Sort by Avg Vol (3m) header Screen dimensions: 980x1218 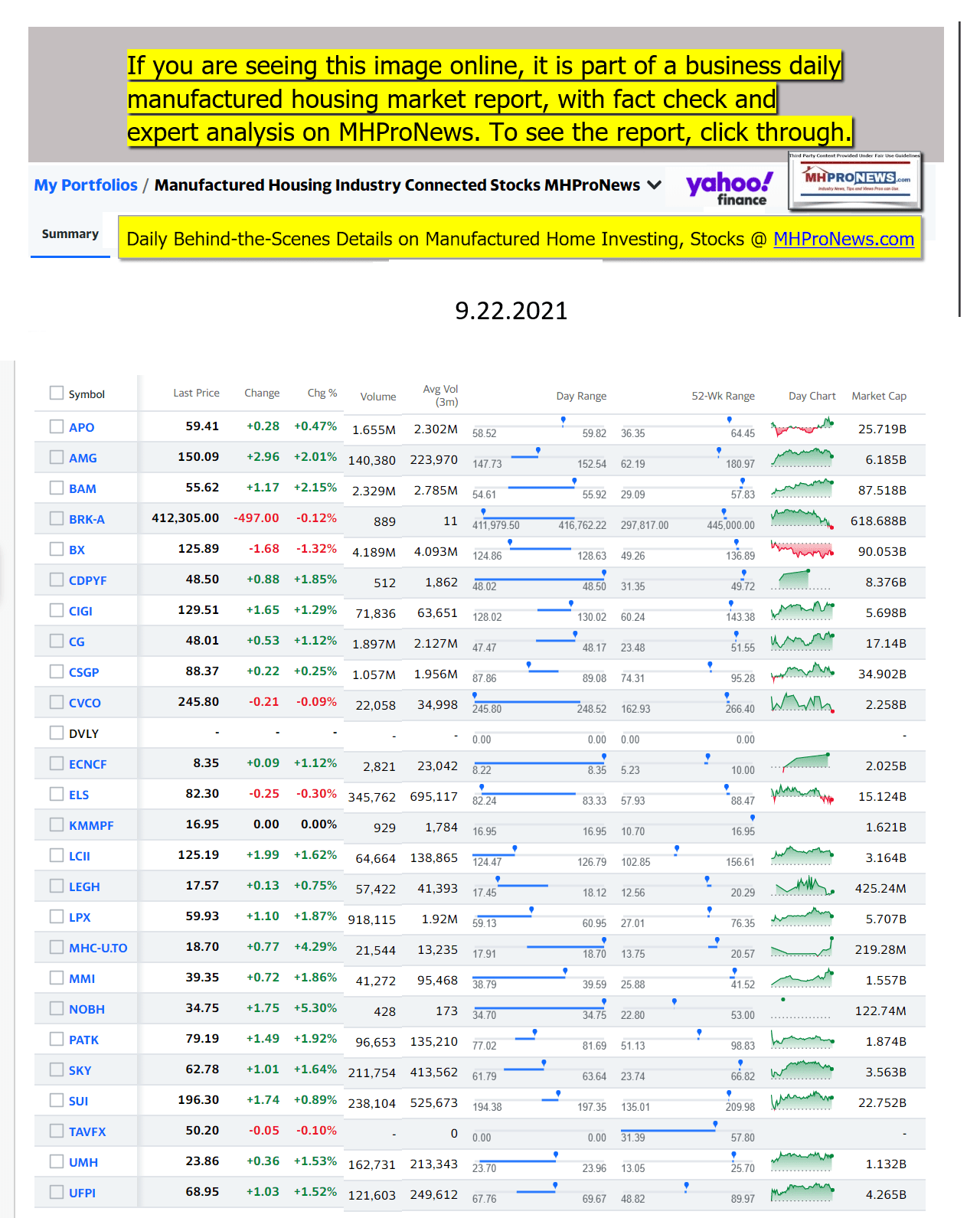tap(441, 395)
